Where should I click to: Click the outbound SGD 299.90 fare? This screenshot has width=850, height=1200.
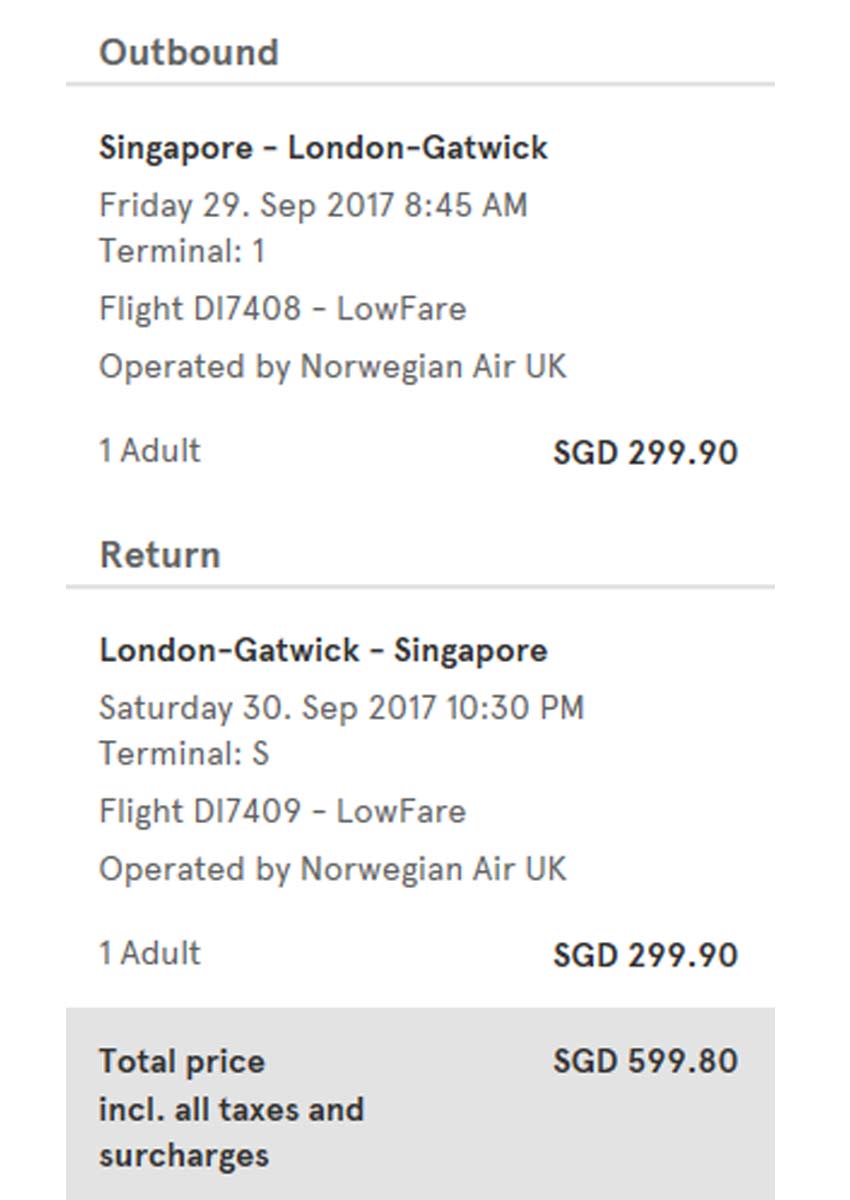click(x=645, y=453)
